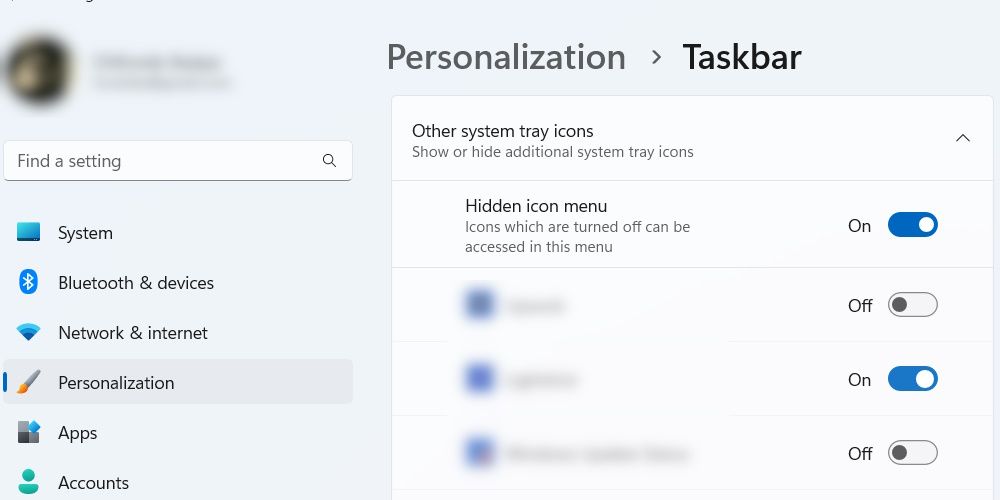
Task: Click the Bluetooth icon in the sidebar
Action: coord(28,283)
